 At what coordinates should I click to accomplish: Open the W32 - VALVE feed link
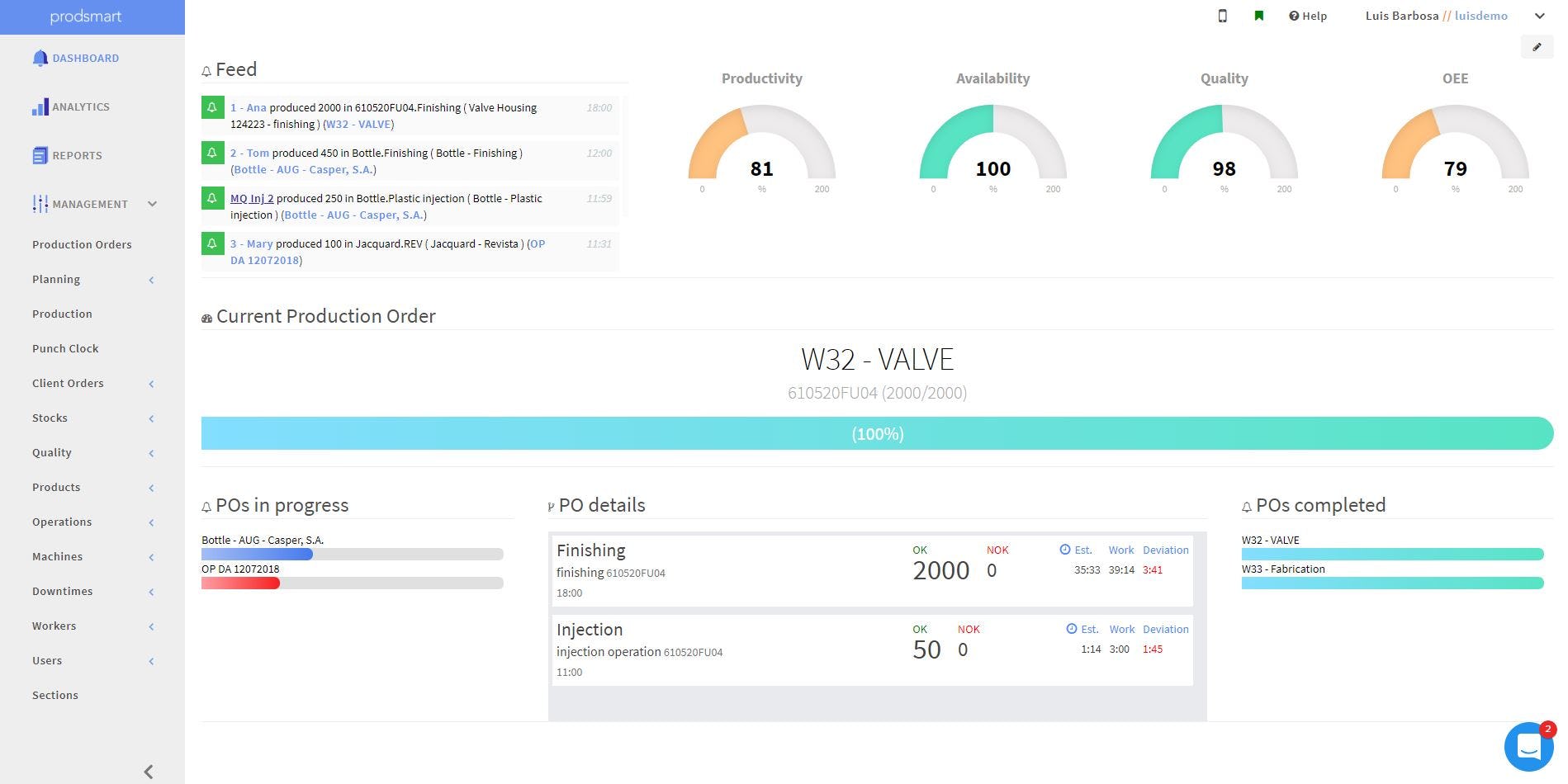click(358, 125)
